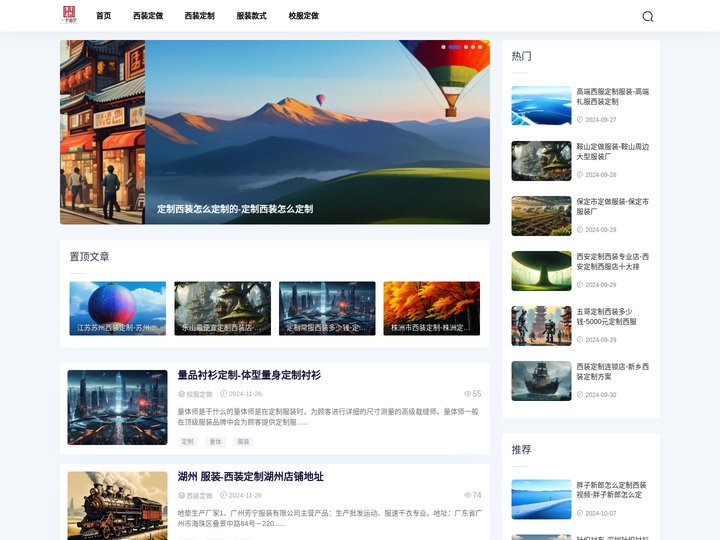720x540 pixels.
Task: Click the blue shoreline thumbnail of 胖子新郎 article
Action: [541, 499]
